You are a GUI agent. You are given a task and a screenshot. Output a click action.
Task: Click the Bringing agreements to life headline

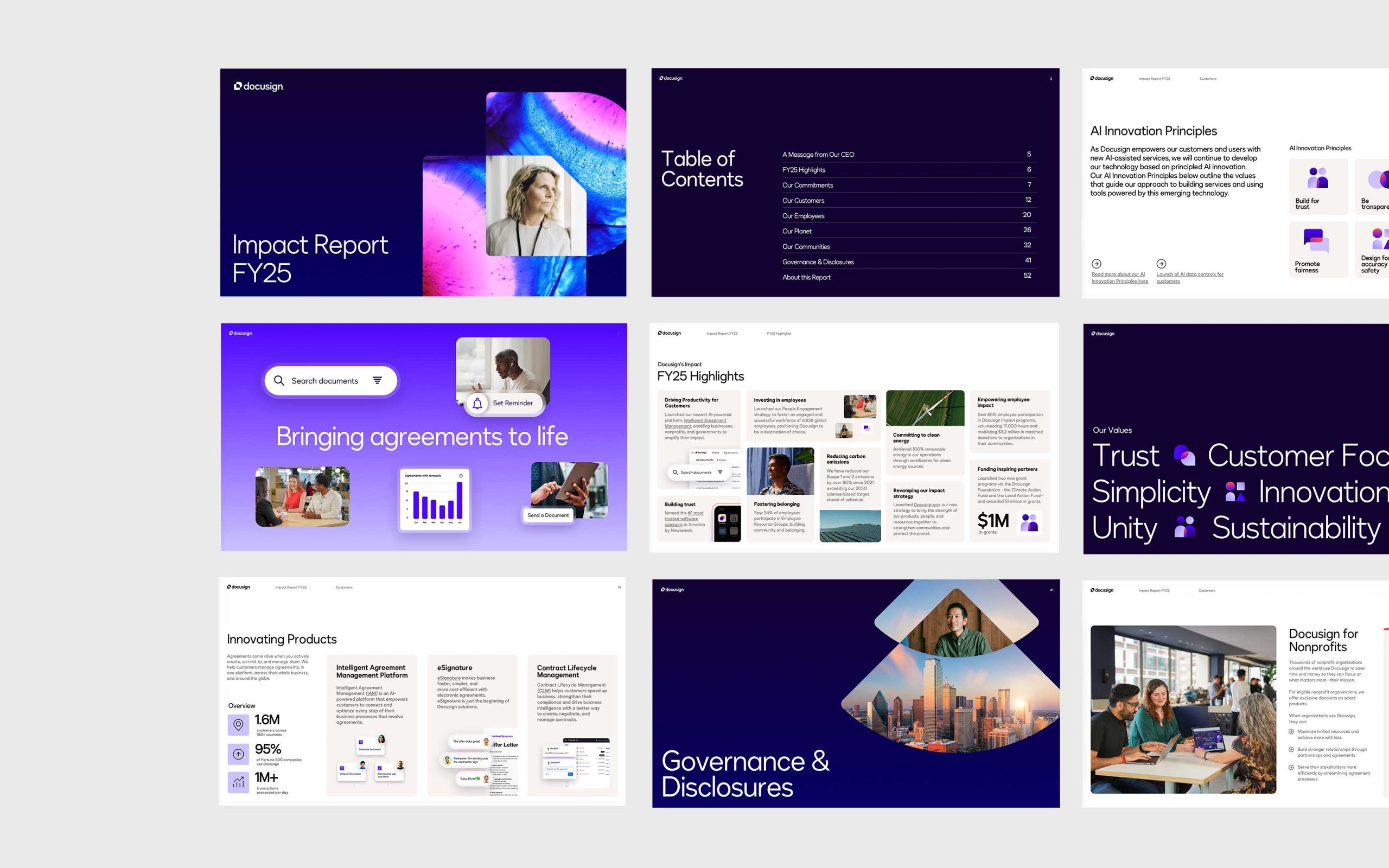(422, 437)
